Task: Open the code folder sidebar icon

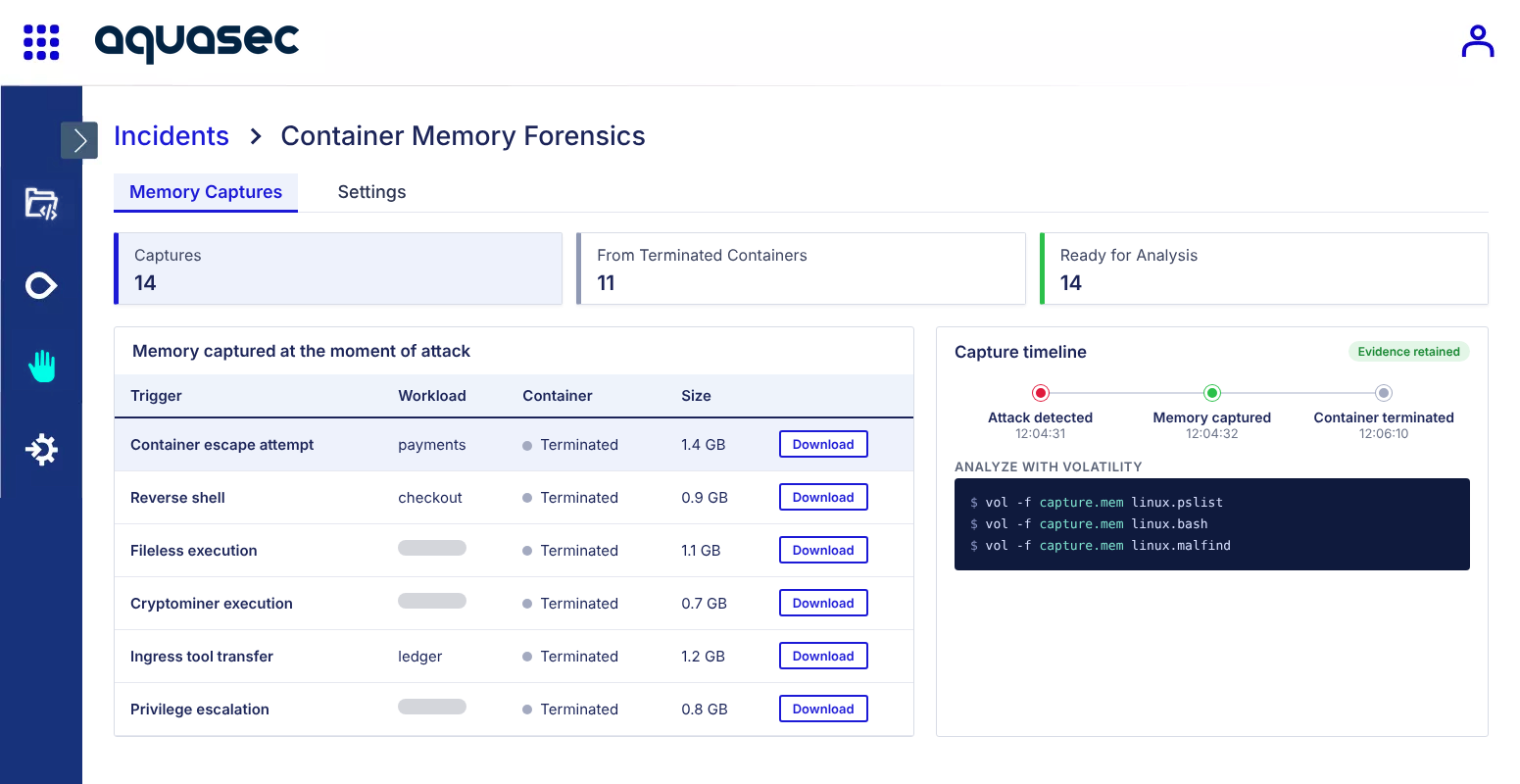Action: click(x=41, y=204)
